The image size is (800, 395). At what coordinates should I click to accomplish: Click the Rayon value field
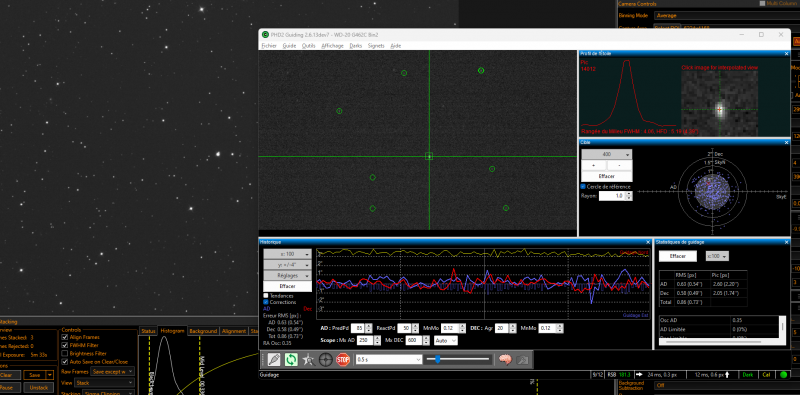(612, 196)
